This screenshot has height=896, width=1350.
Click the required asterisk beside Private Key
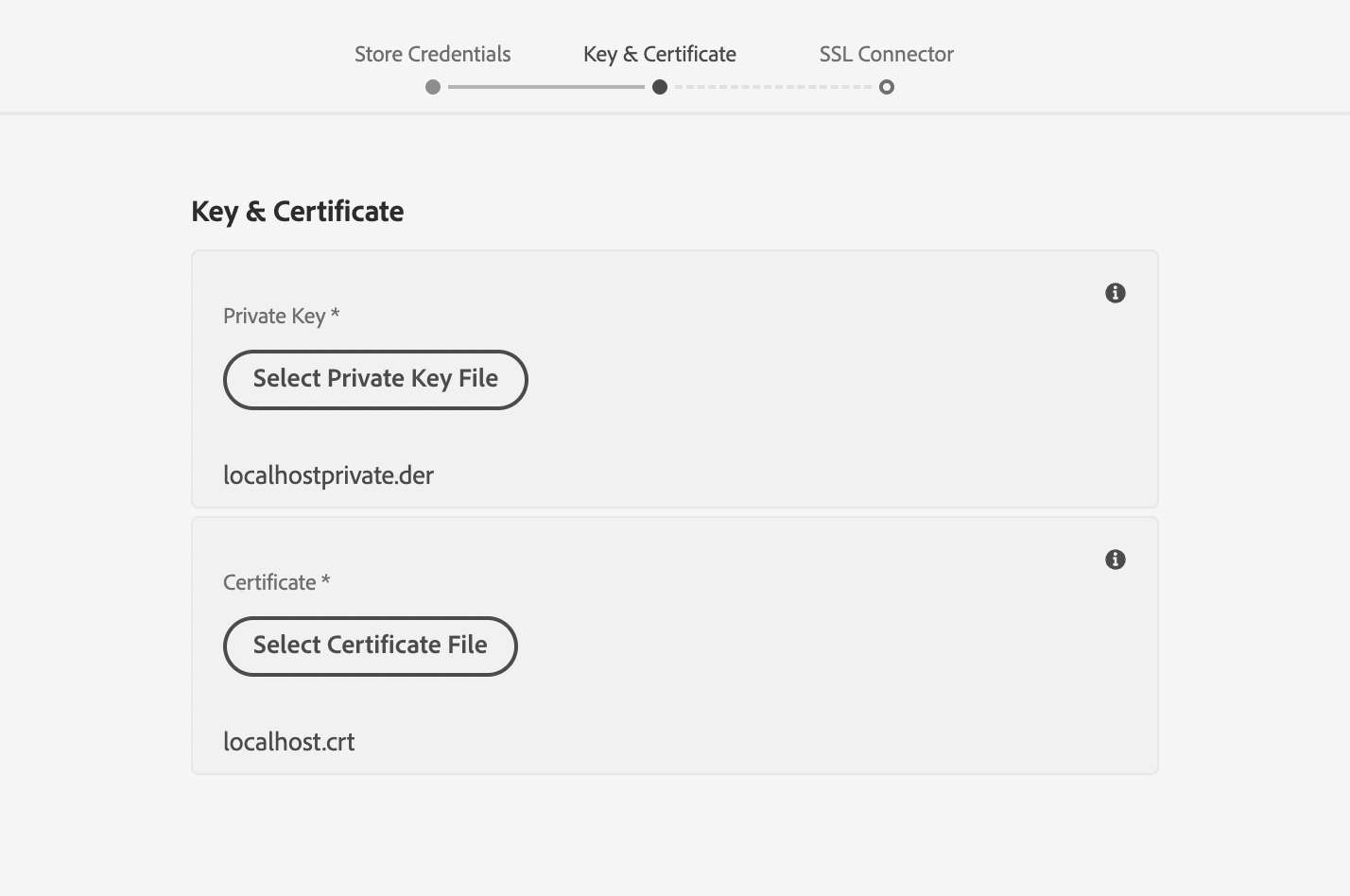coord(335,314)
